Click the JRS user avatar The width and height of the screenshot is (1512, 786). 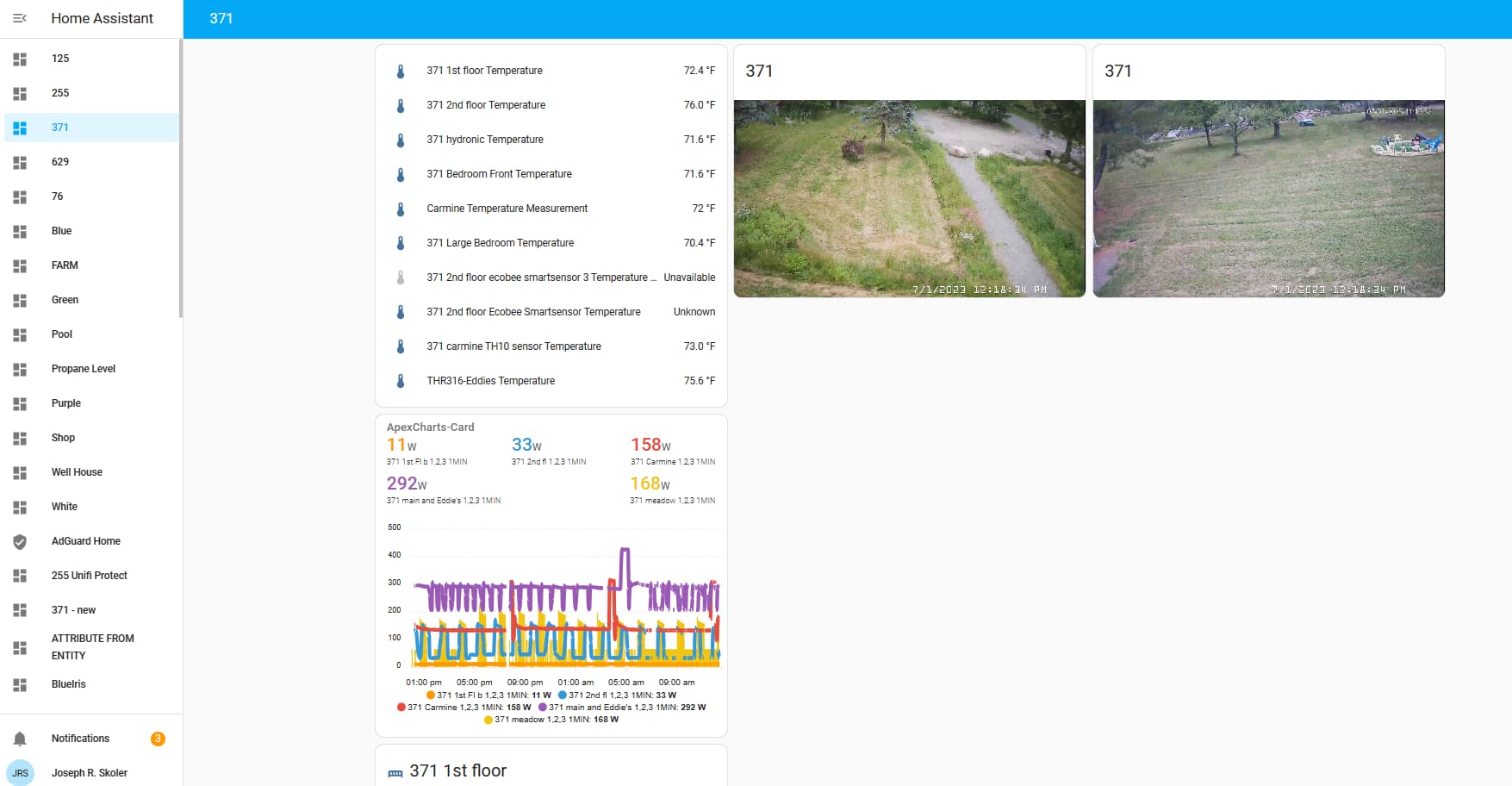pyautogui.click(x=21, y=772)
